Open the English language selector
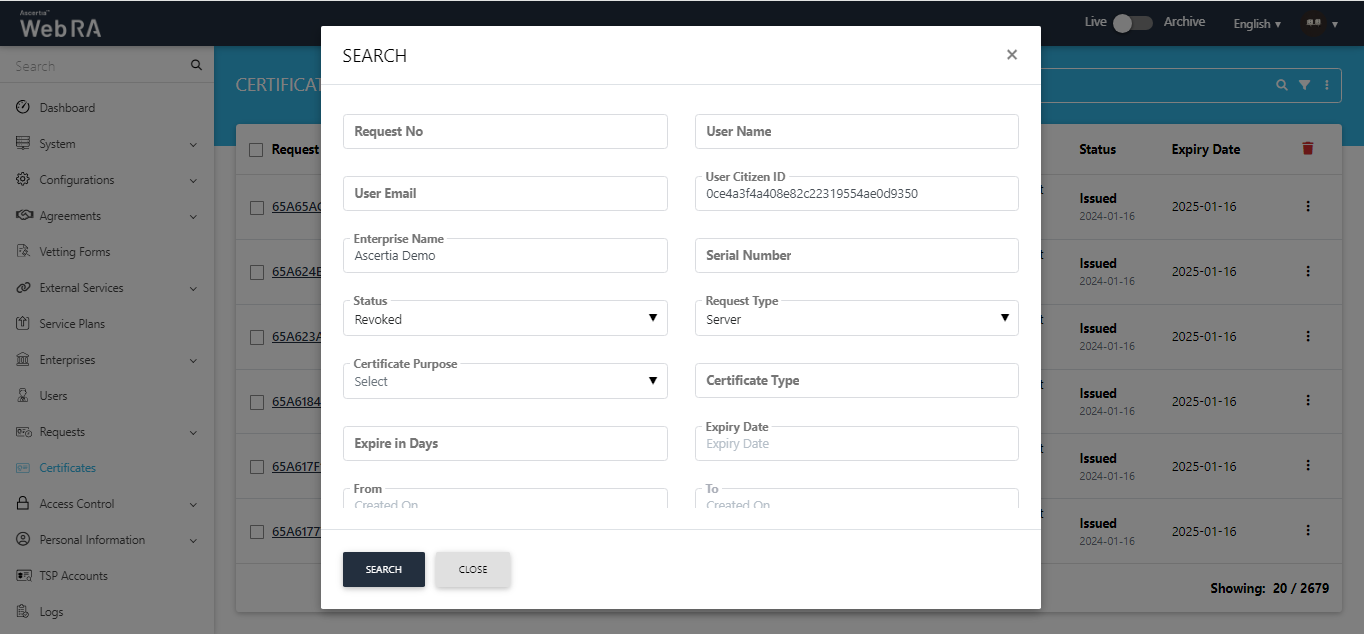Viewport: 1364px width, 634px height. point(1257,24)
